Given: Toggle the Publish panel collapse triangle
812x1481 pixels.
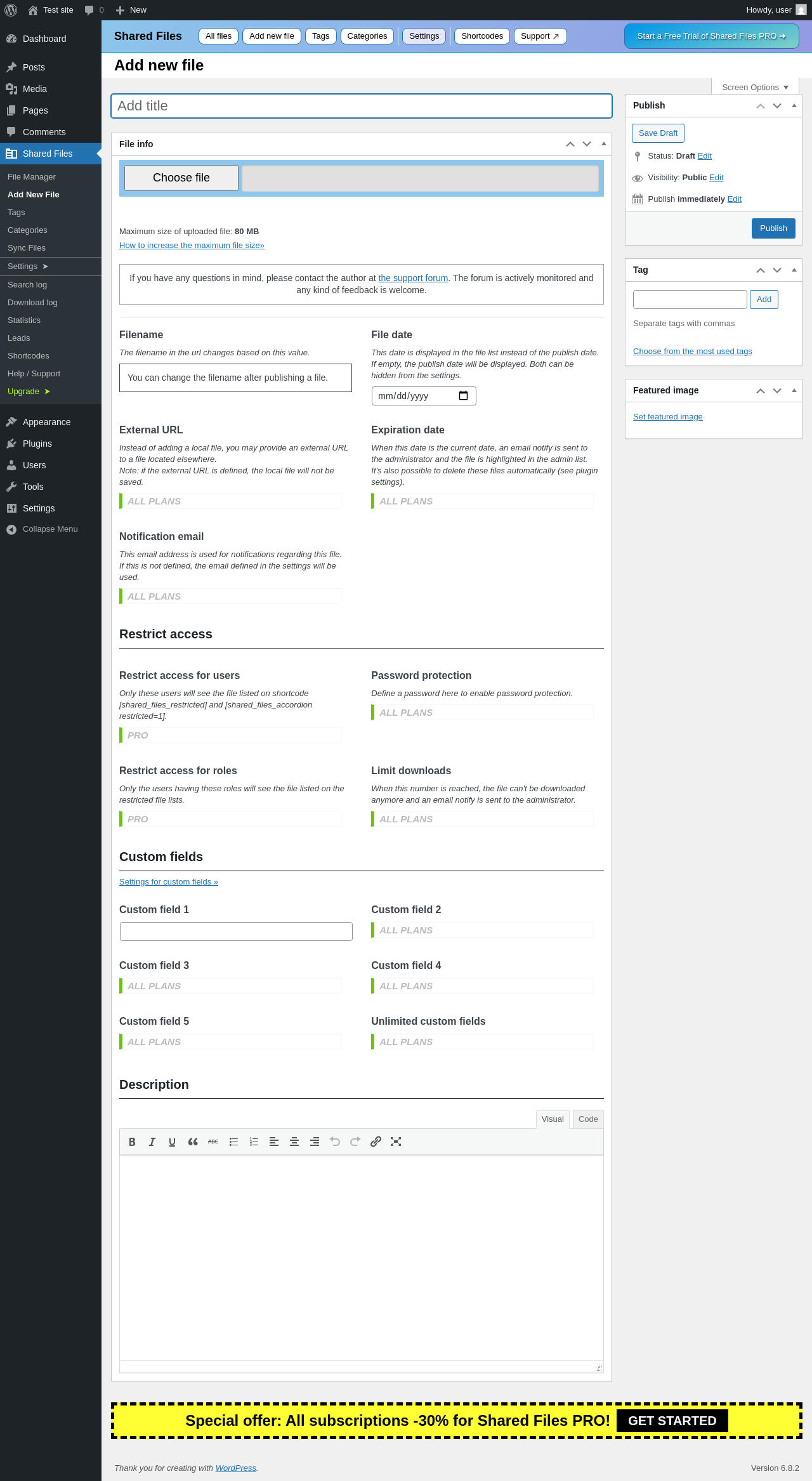Looking at the screenshot, I should pos(794,105).
